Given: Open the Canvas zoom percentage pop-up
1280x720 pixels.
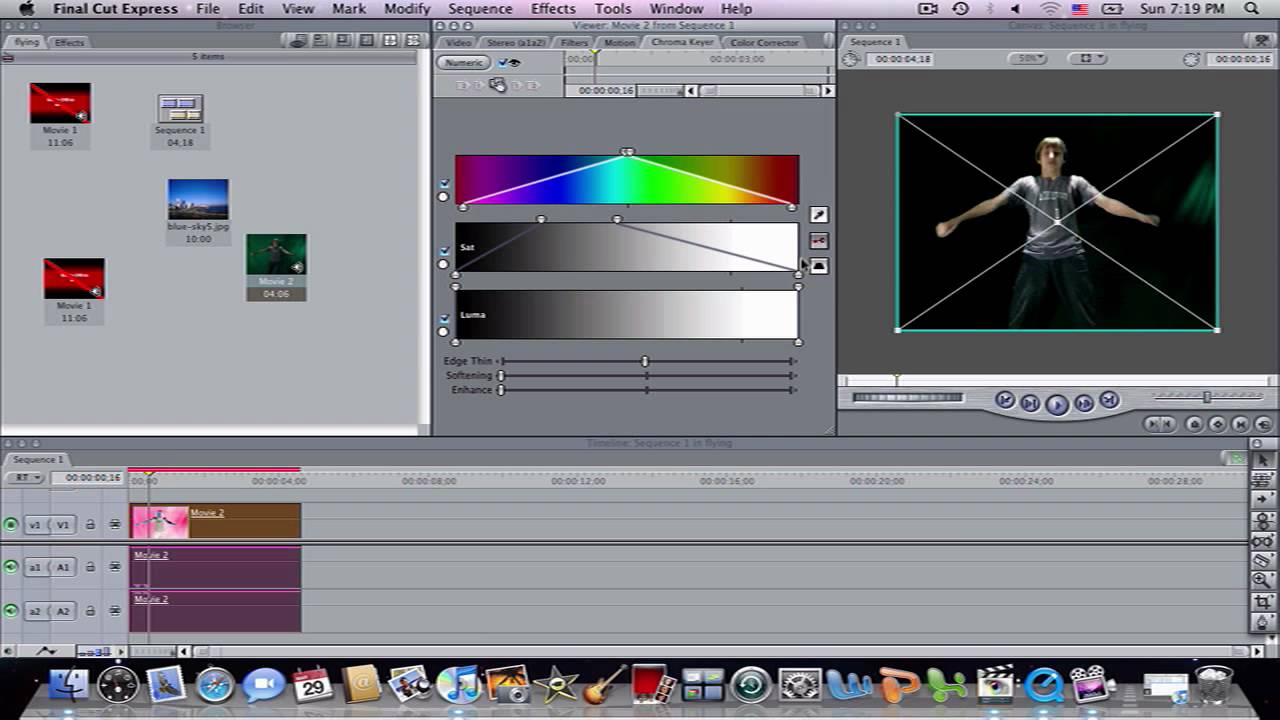Looking at the screenshot, I should (x=1027, y=59).
